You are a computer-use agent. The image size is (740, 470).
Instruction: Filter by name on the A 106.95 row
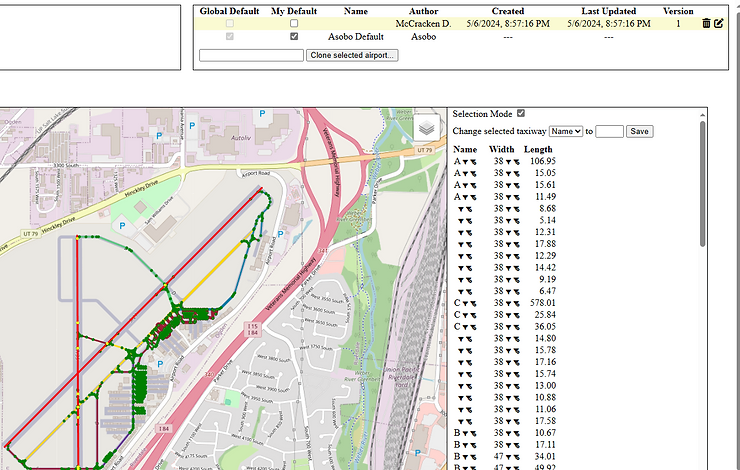pyautogui.click(x=465, y=162)
